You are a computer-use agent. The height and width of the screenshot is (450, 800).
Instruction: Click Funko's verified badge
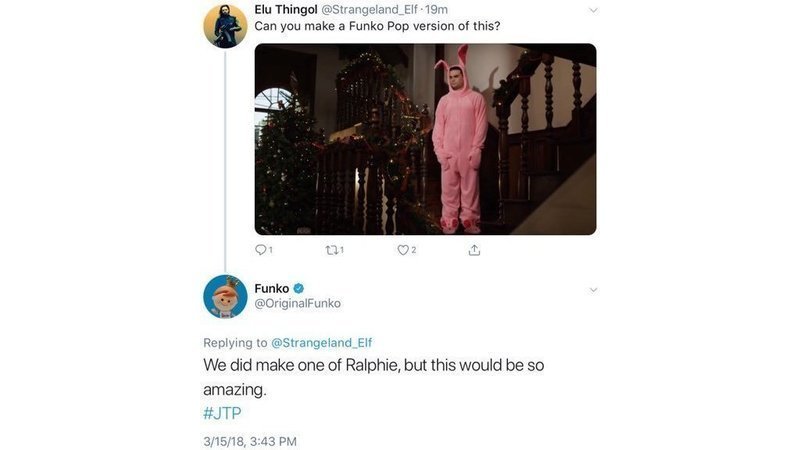(298, 289)
